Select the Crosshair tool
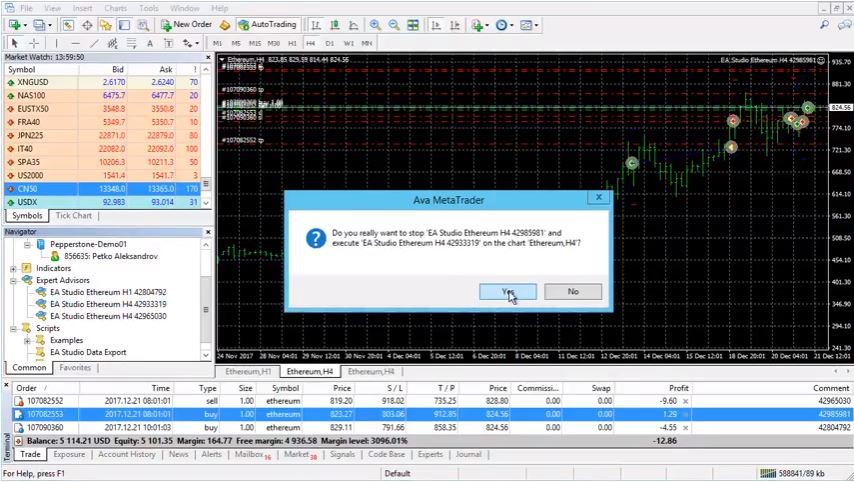 click(34, 43)
